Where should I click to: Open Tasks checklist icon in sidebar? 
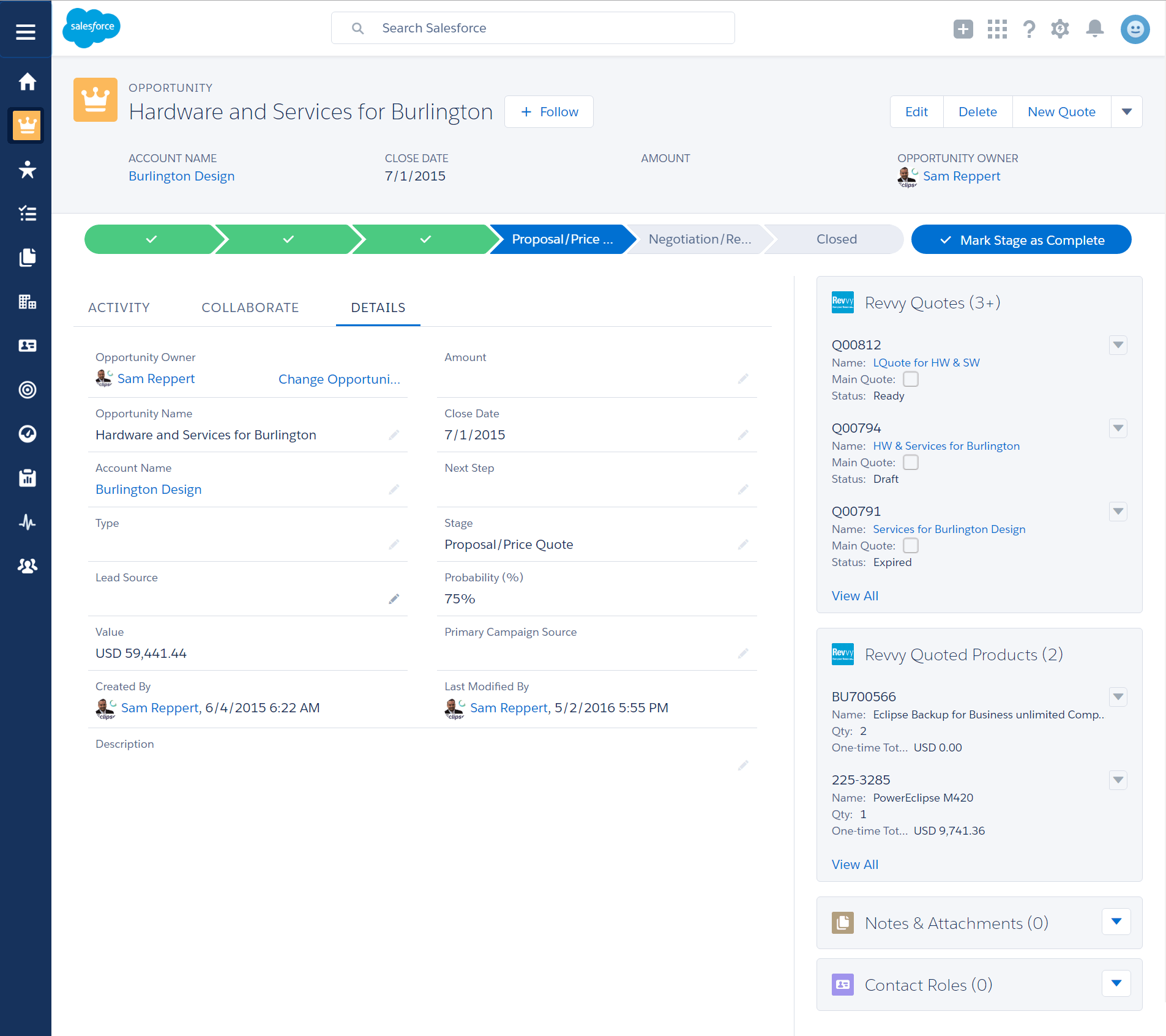pos(27,214)
